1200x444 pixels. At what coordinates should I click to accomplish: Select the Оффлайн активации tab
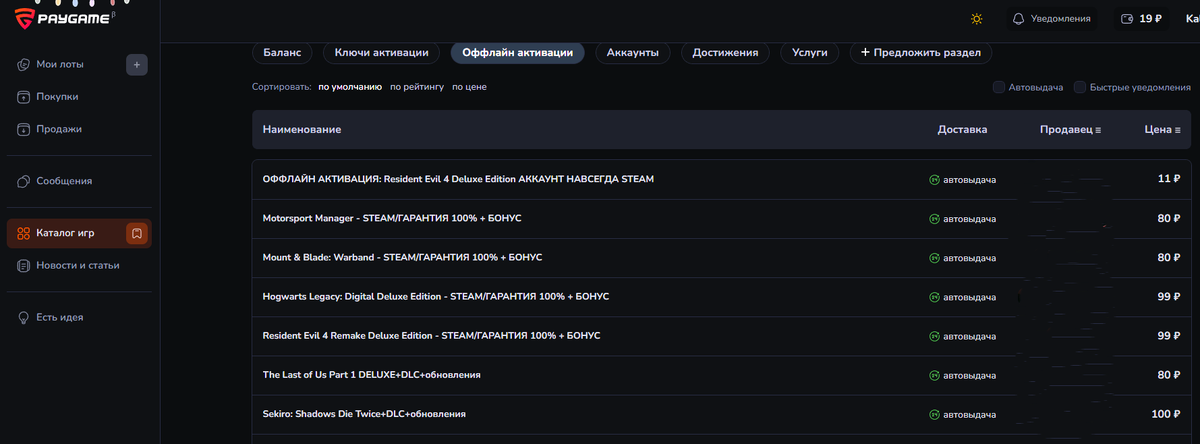[x=518, y=52]
